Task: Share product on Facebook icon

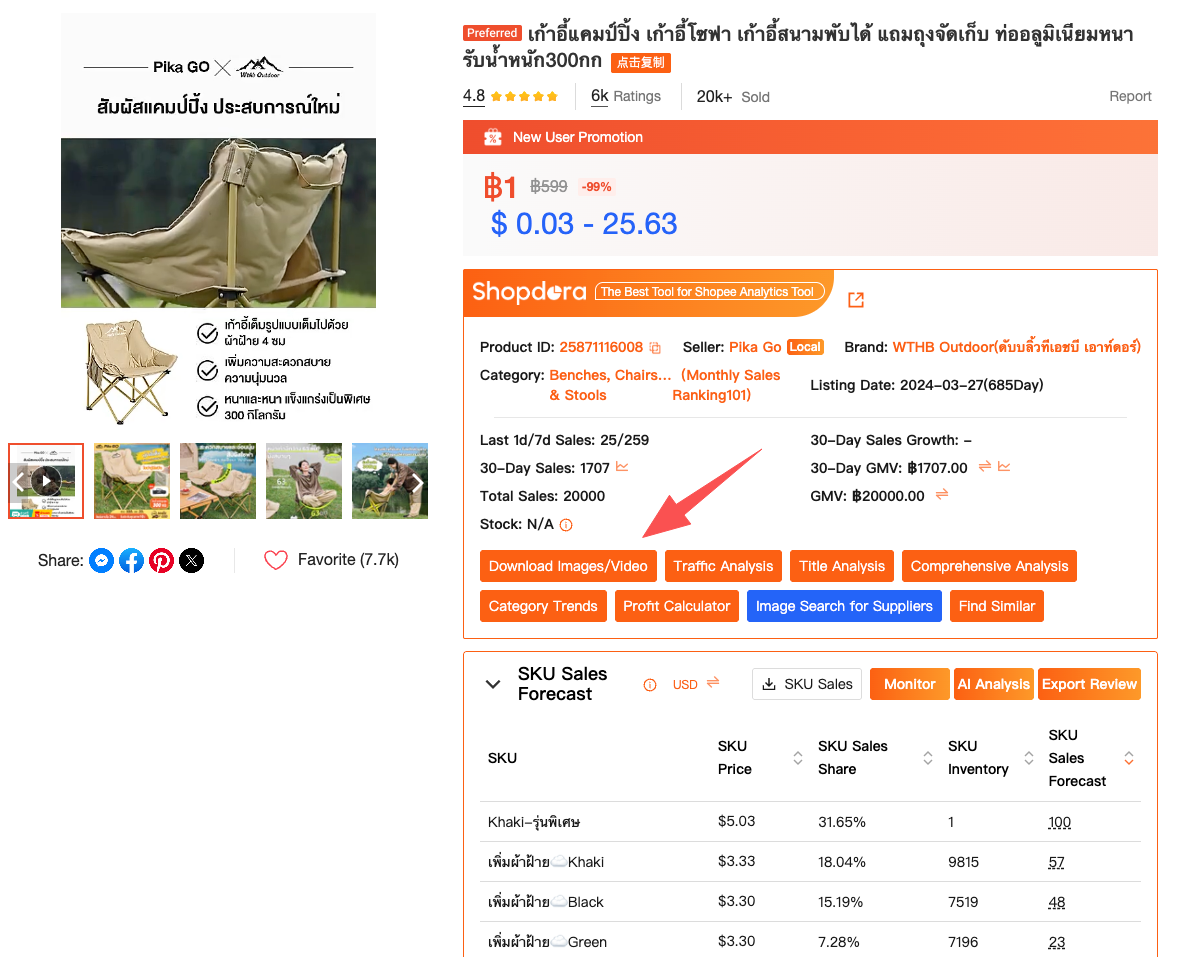Action: (x=131, y=560)
